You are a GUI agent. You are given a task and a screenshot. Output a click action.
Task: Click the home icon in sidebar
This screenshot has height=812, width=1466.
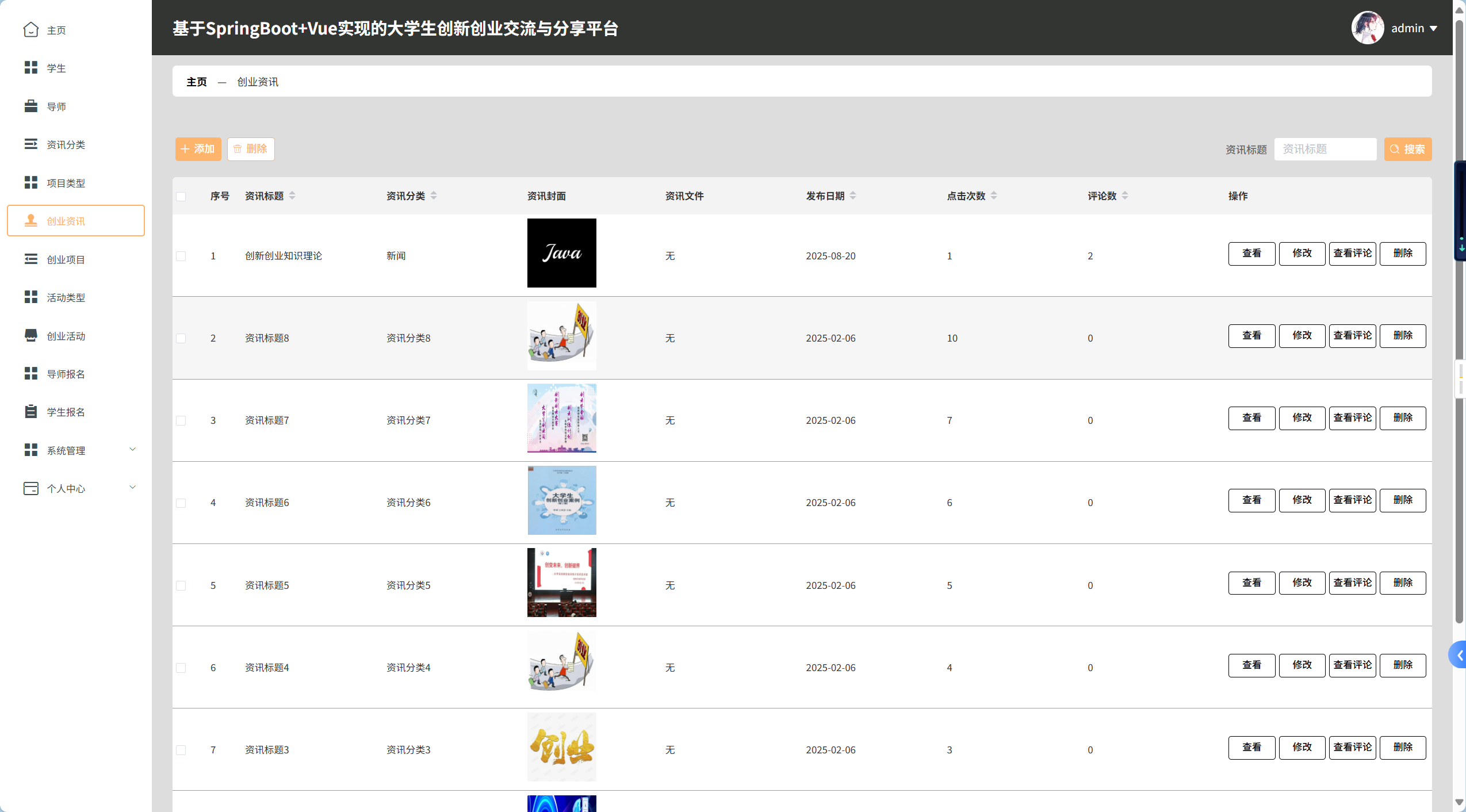tap(31, 29)
